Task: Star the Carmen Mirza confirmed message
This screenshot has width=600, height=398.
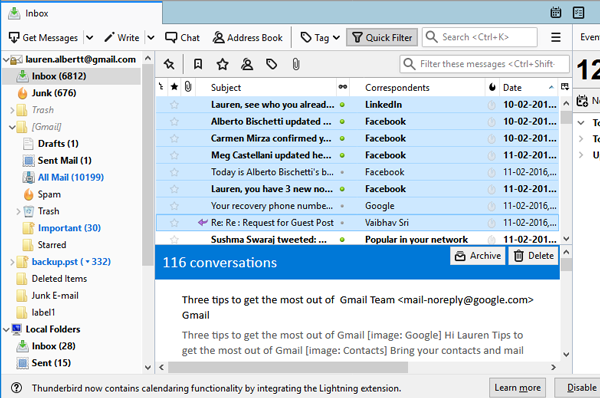Action: (x=174, y=138)
